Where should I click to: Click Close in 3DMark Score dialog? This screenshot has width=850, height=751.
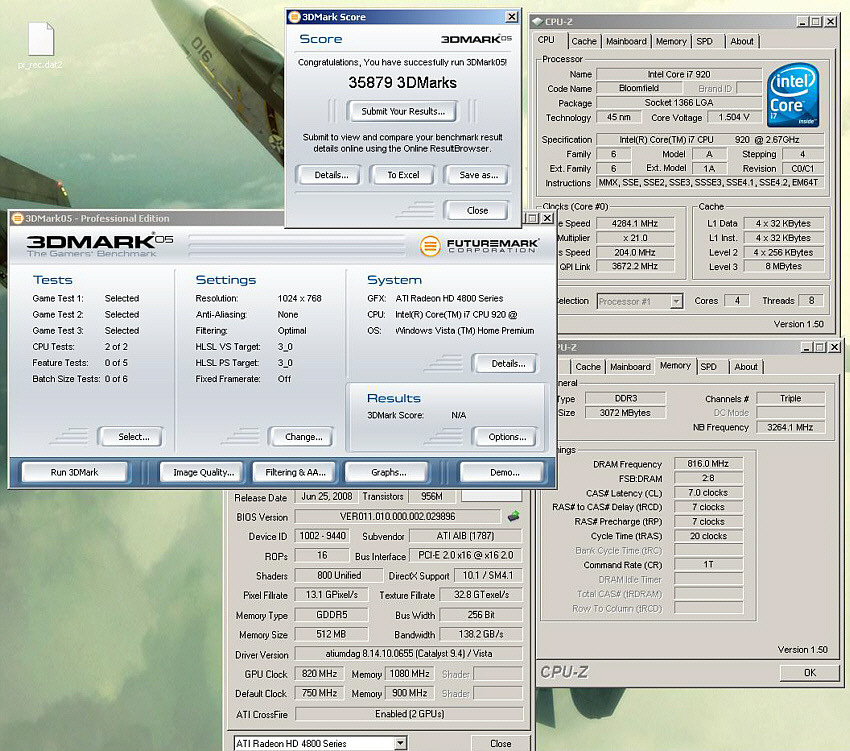click(x=477, y=210)
